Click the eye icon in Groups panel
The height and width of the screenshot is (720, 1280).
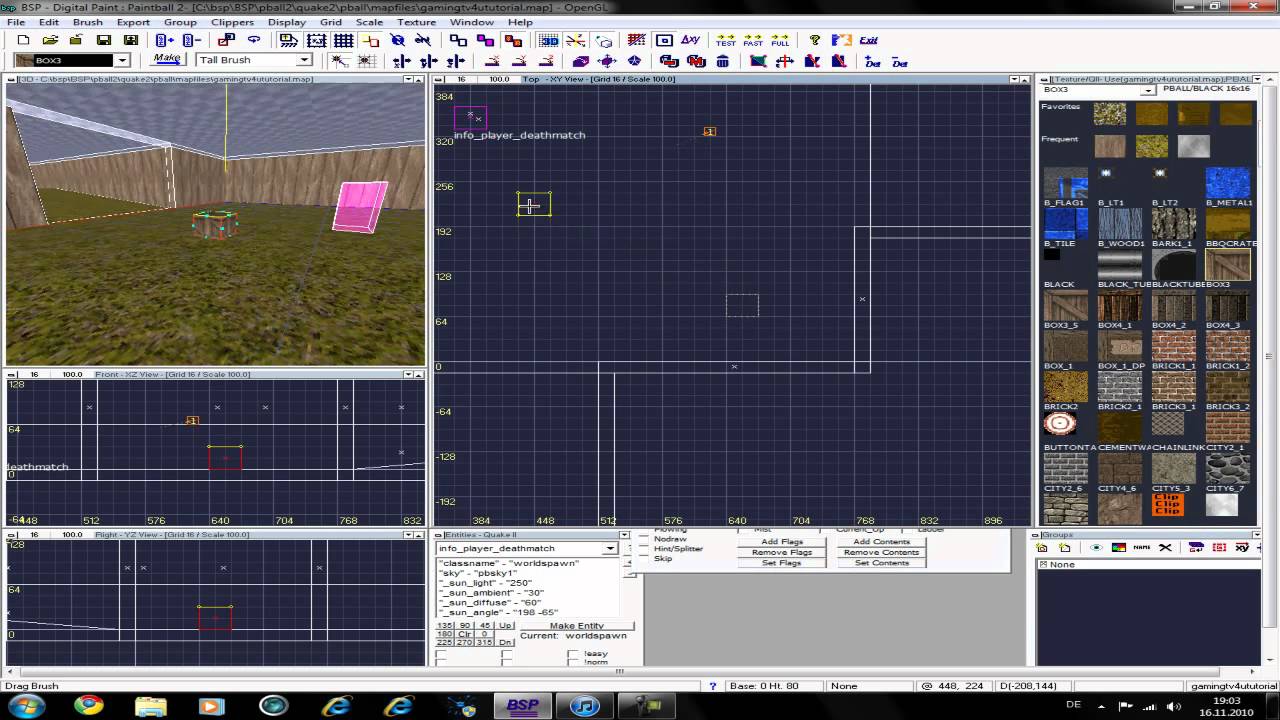pyautogui.click(x=1097, y=547)
